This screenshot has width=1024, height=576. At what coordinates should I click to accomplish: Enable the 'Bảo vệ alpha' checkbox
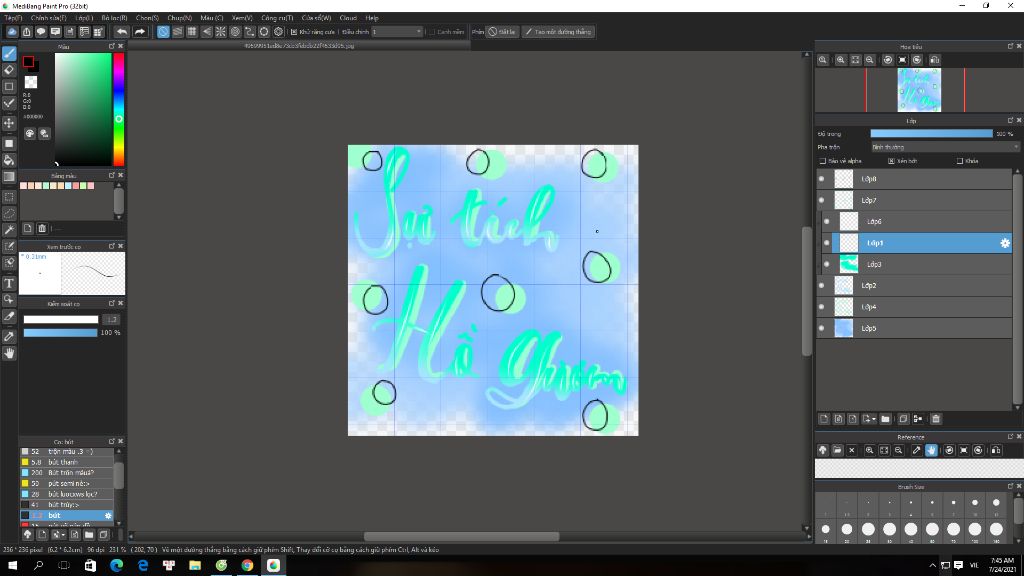pos(822,161)
